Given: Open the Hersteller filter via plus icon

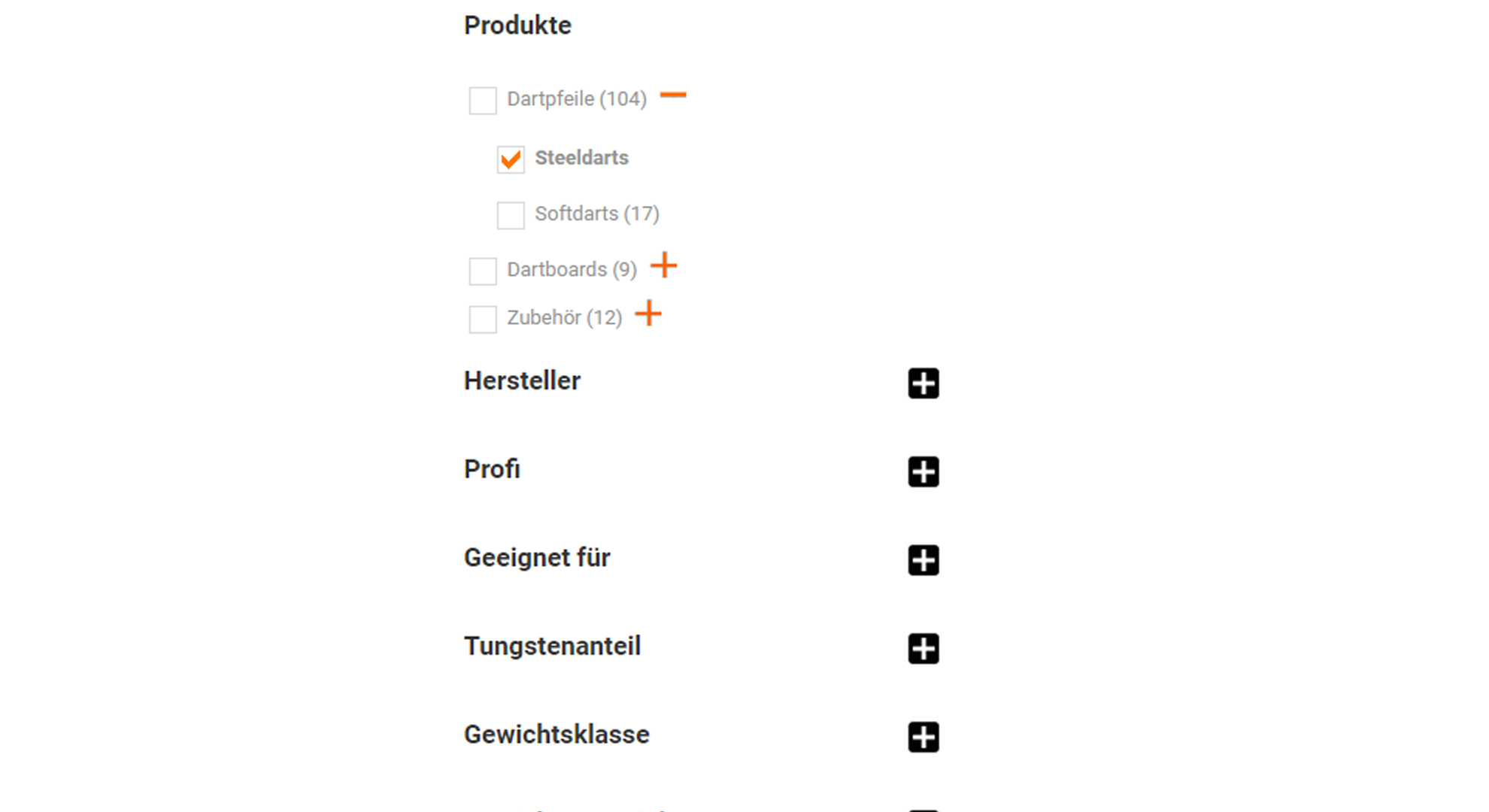Looking at the screenshot, I should (x=923, y=383).
